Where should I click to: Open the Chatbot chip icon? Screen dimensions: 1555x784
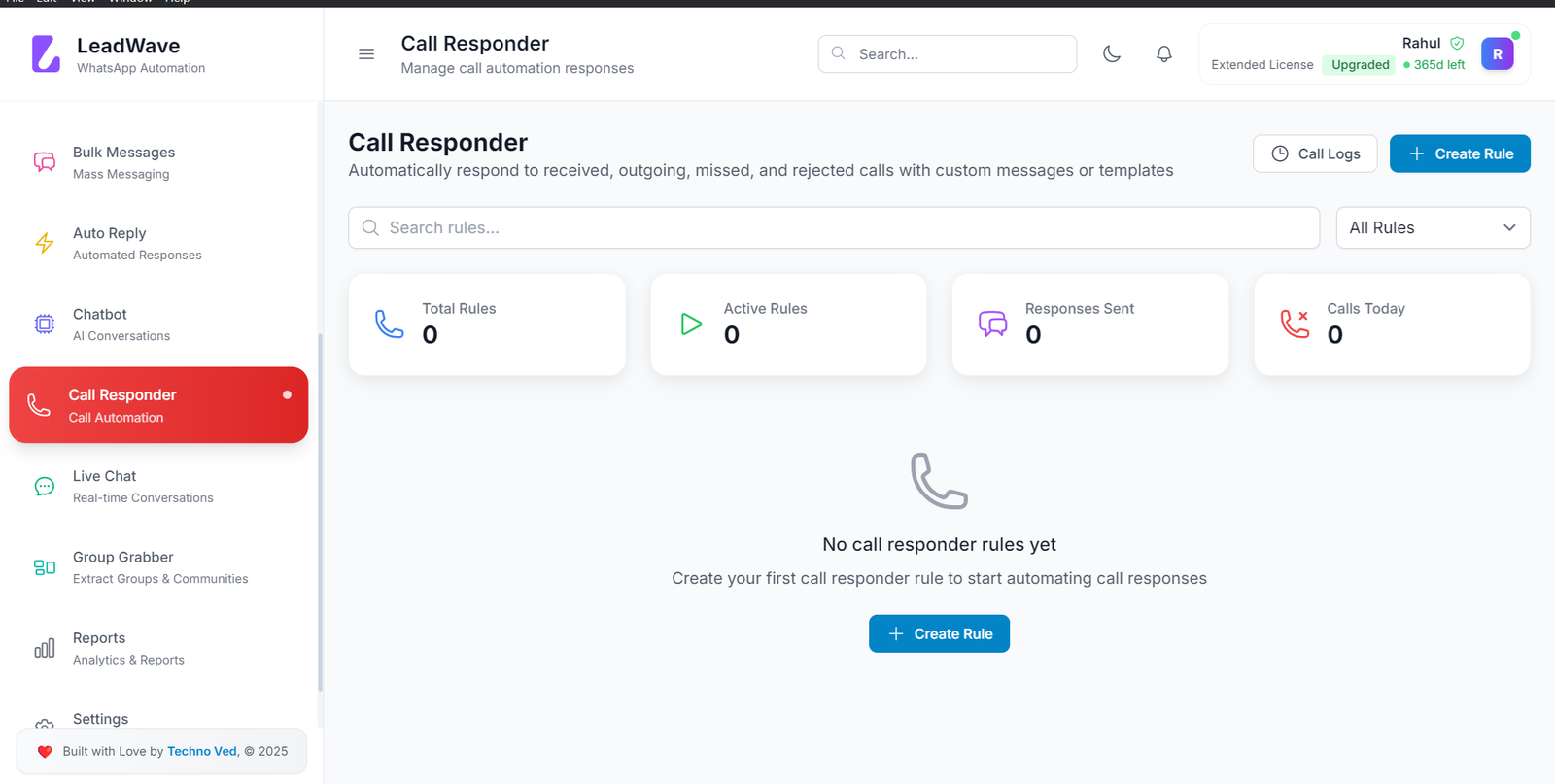[45, 324]
